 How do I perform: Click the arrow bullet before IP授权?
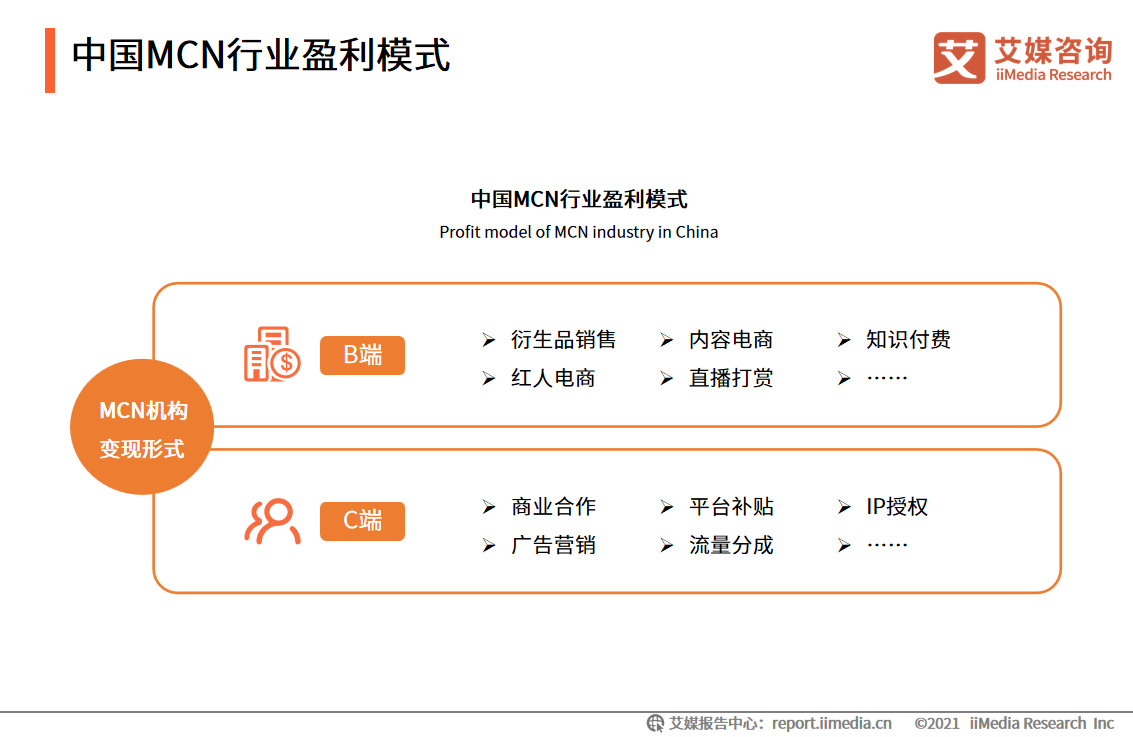point(844,508)
